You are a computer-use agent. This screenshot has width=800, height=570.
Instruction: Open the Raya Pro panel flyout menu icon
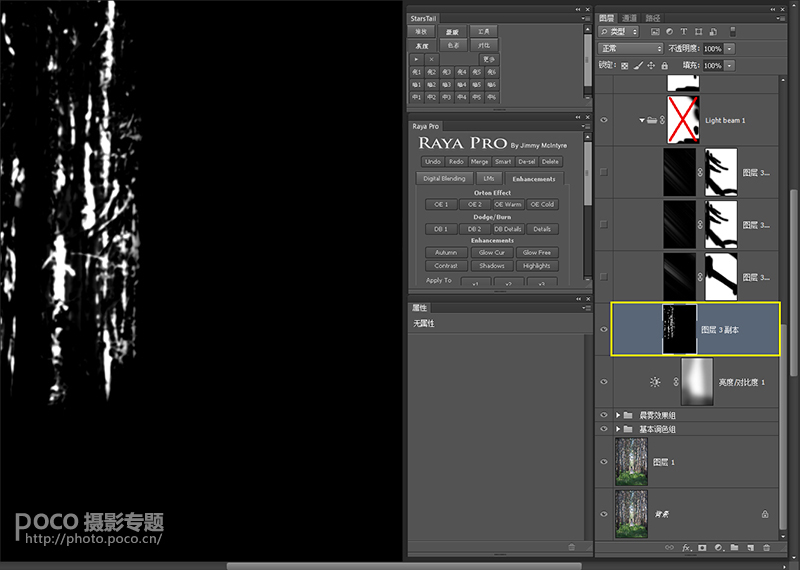[585, 126]
